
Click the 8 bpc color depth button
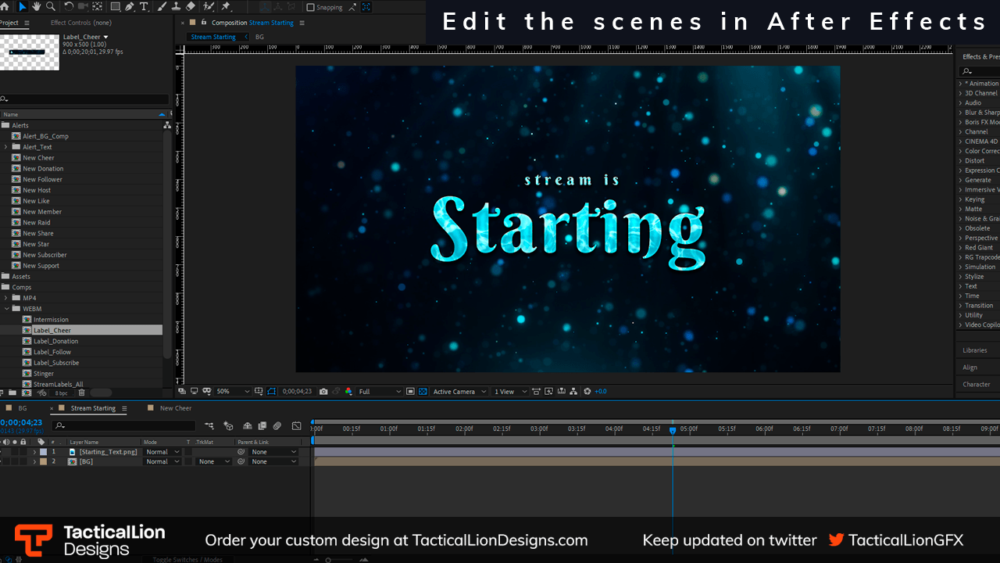(61, 393)
